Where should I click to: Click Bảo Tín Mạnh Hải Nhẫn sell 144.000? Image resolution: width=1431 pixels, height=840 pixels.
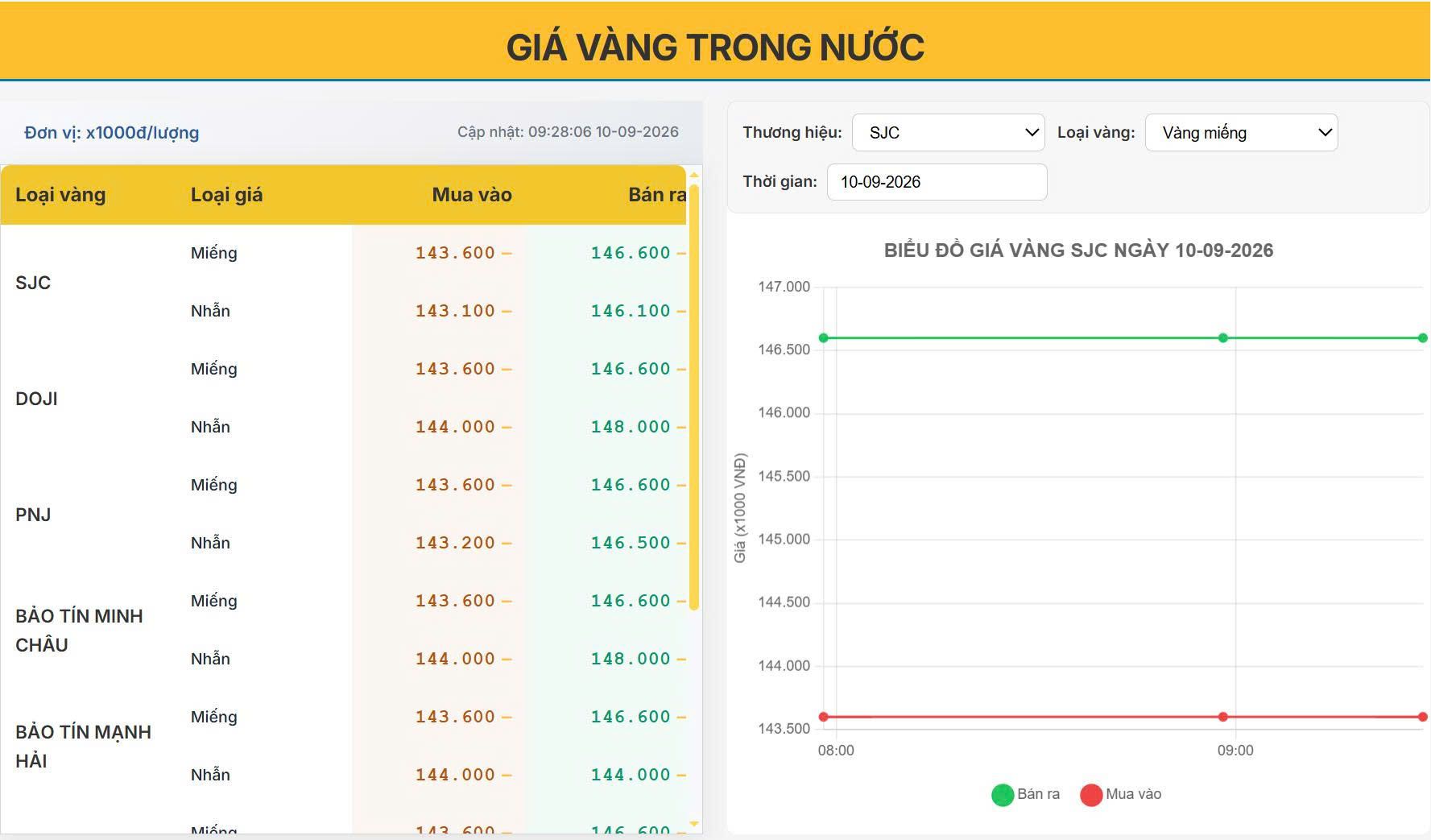click(x=631, y=775)
